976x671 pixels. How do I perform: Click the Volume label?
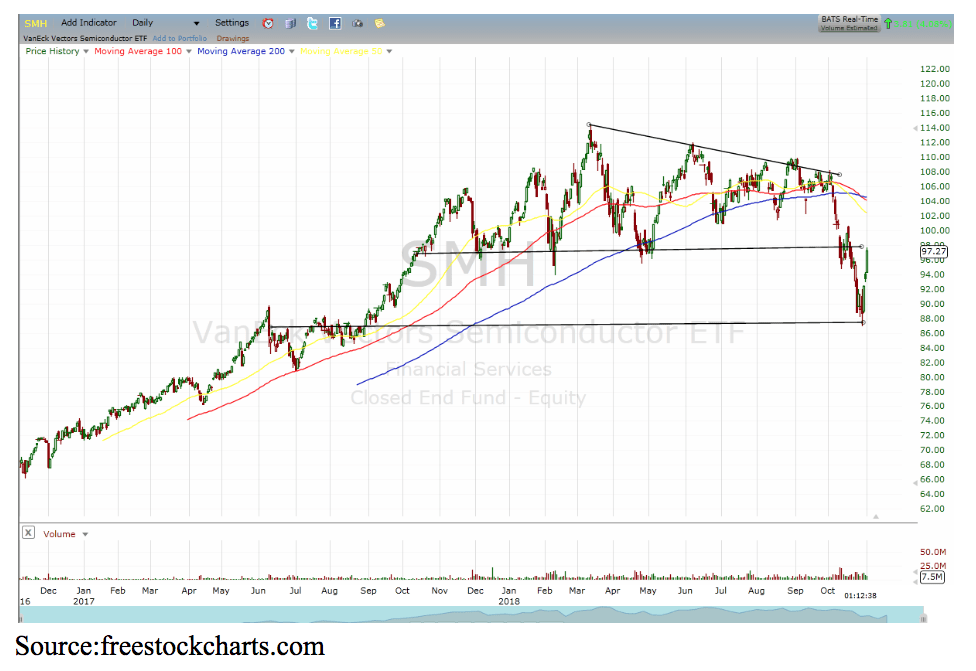[x=59, y=534]
